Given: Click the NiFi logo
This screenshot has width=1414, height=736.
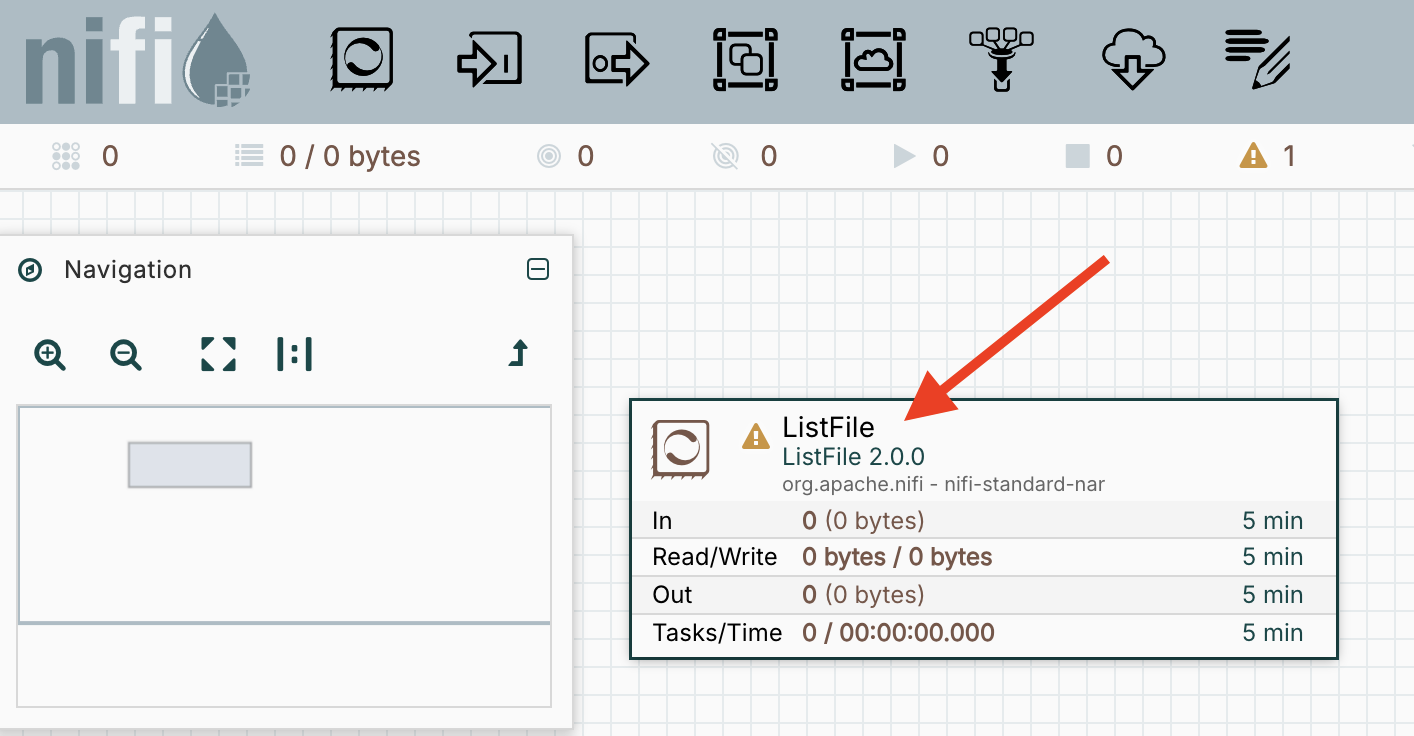Looking at the screenshot, I should [x=136, y=62].
